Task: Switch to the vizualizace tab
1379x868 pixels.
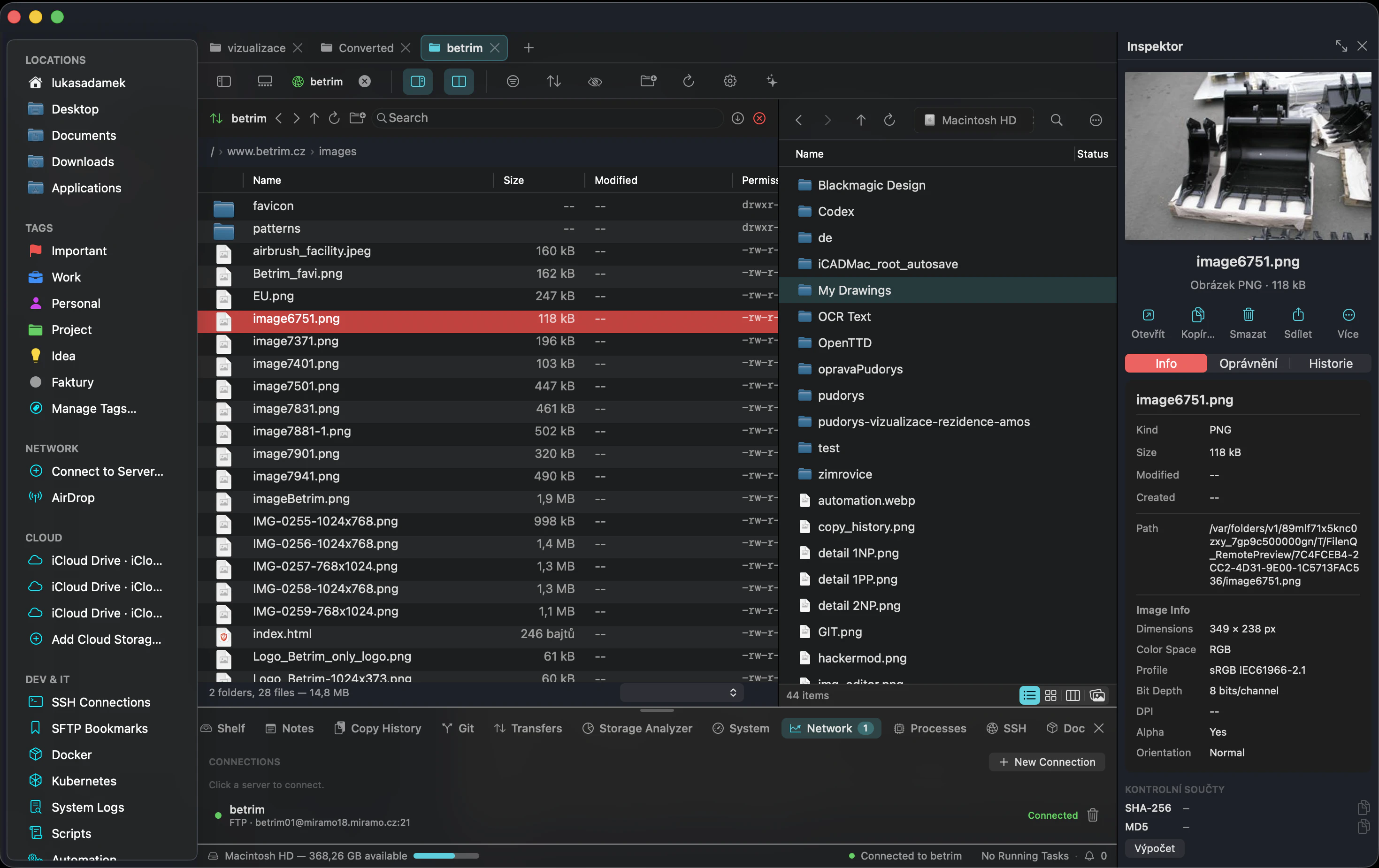Action: click(x=256, y=47)
